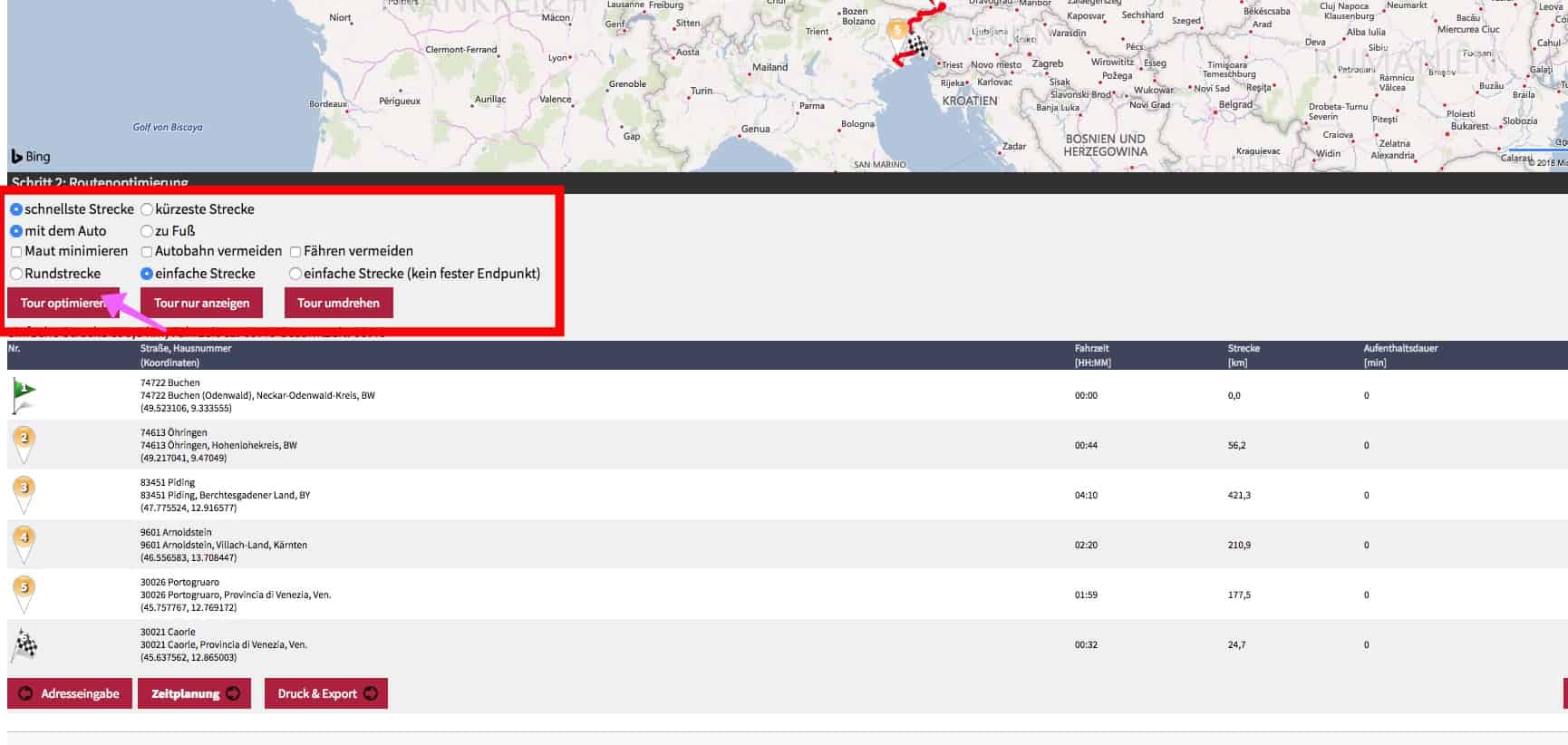Click 'Tour nur anzeigen' button
Image resolution: width=1568 pixels, height=745 pixels.
[x=201, y=303]
